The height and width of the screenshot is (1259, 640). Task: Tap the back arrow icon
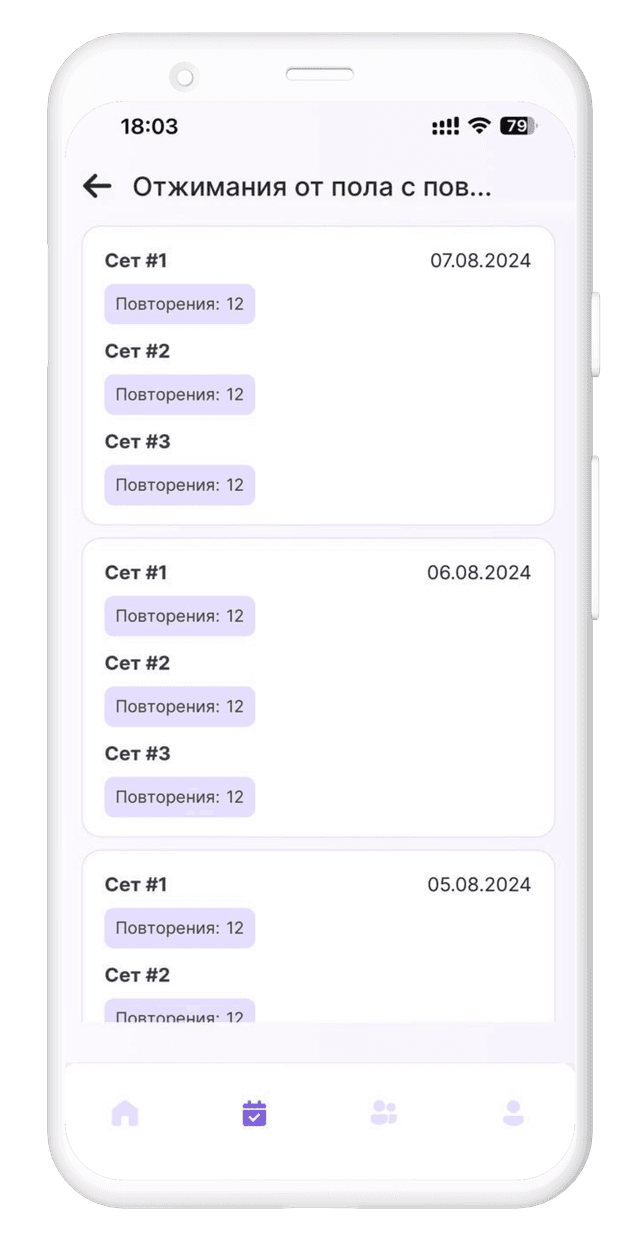pos(97,186)
